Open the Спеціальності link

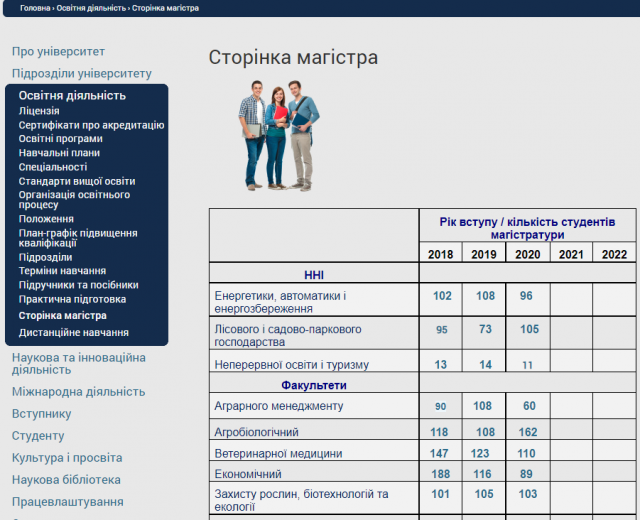click(x=53, y=167)
